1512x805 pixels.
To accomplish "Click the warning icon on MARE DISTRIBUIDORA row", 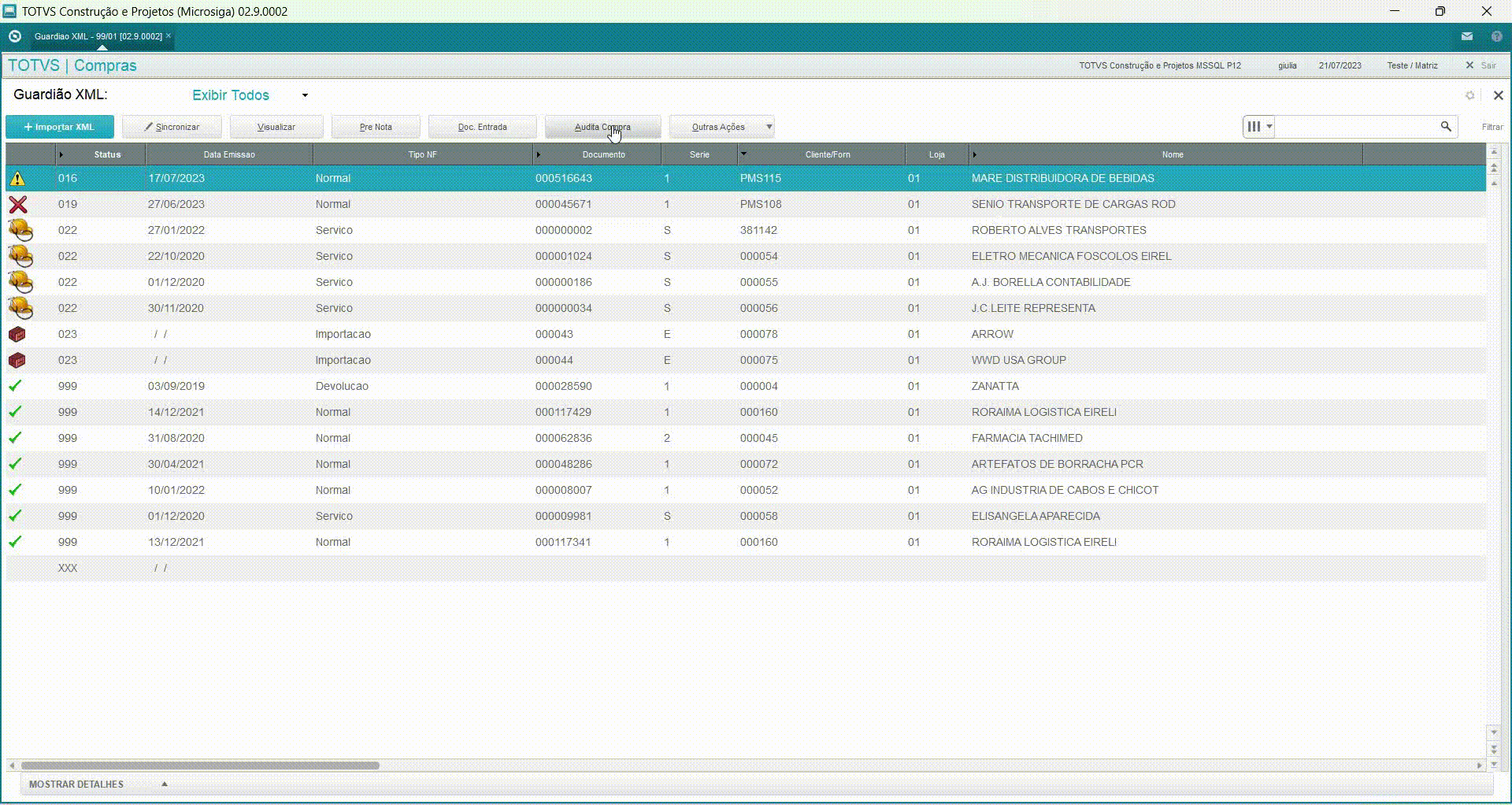I will click(x=17, y=179).
